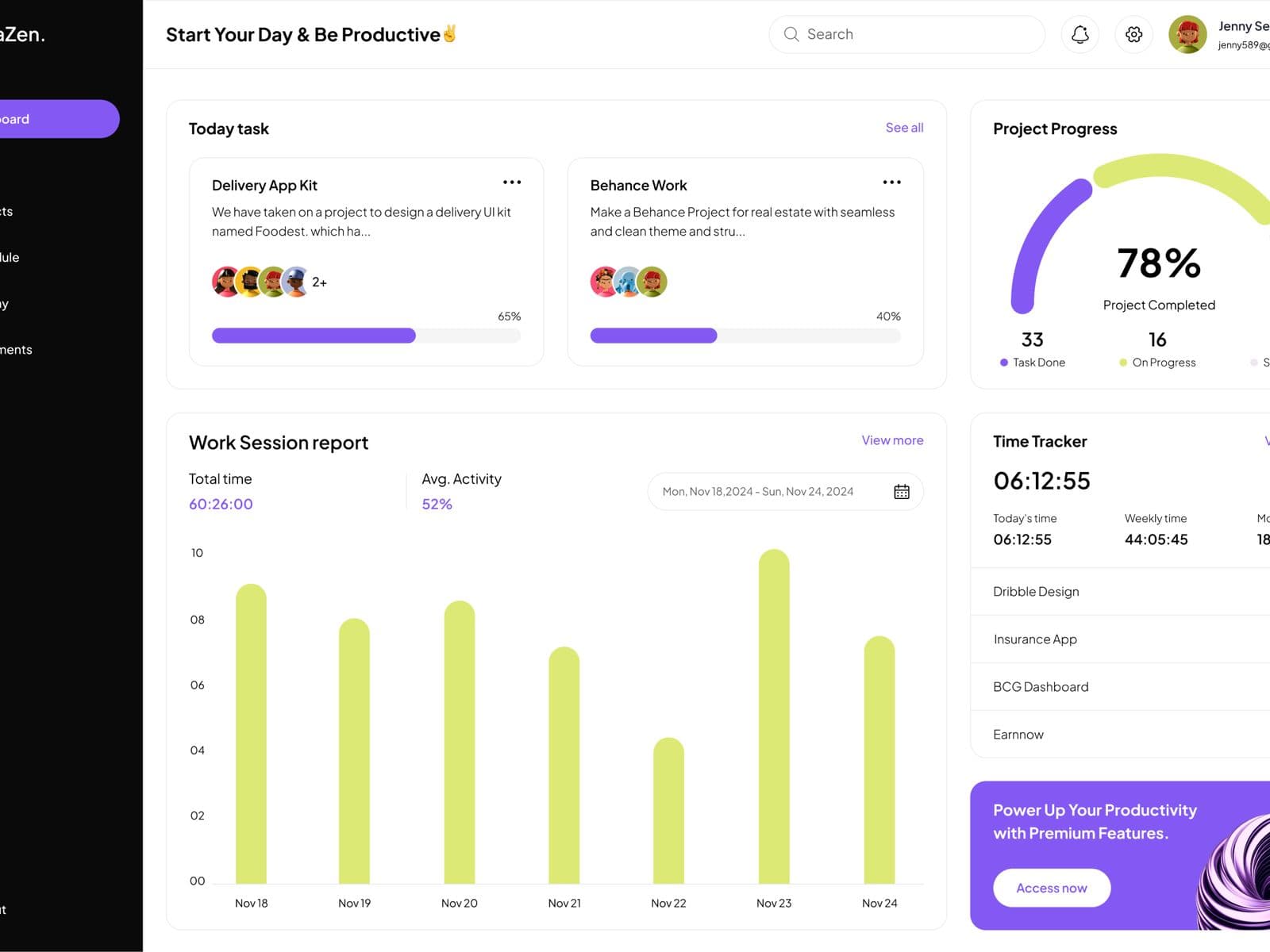This screenshot has height=952, width=1270.
Task: Open Behance Work three-dot menu
Action: coord(891,182)
